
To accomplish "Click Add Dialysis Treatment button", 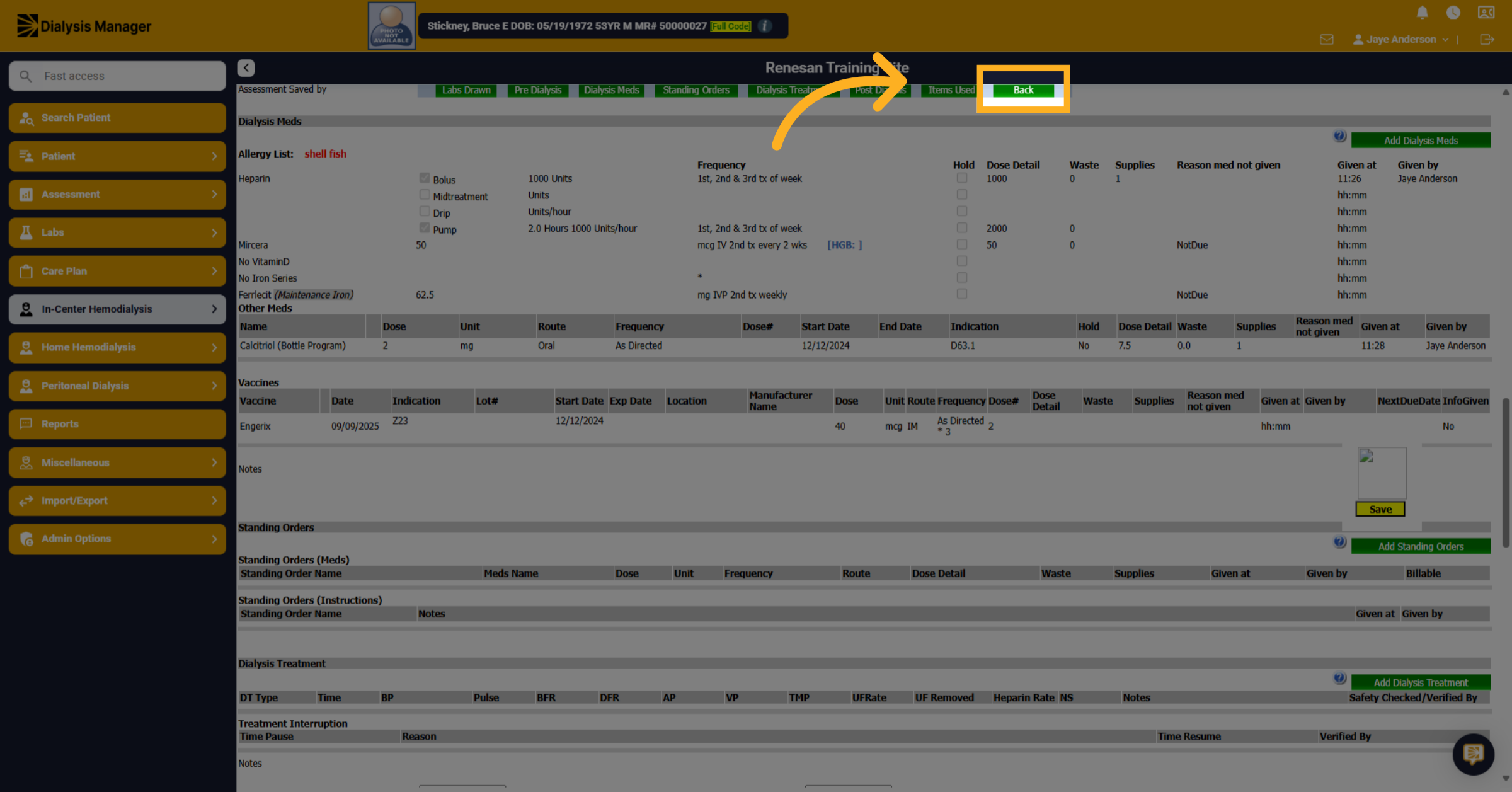I will [x=1421, y=682].
